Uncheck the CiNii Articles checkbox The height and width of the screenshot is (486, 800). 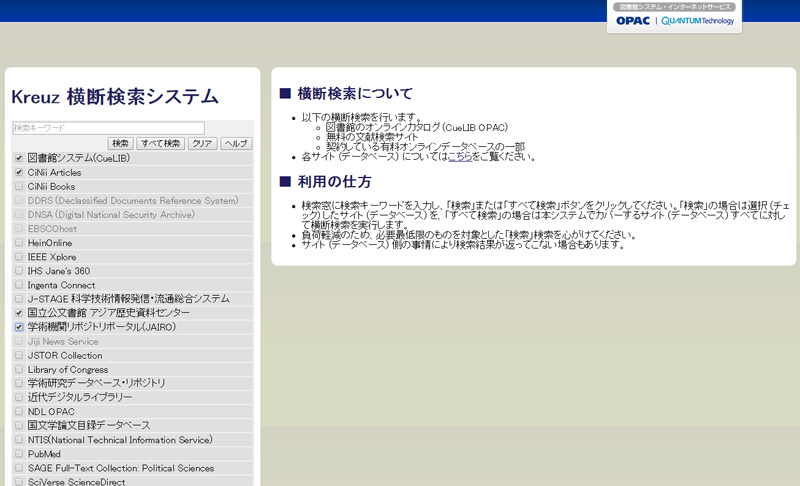click(x=19, y=172)
